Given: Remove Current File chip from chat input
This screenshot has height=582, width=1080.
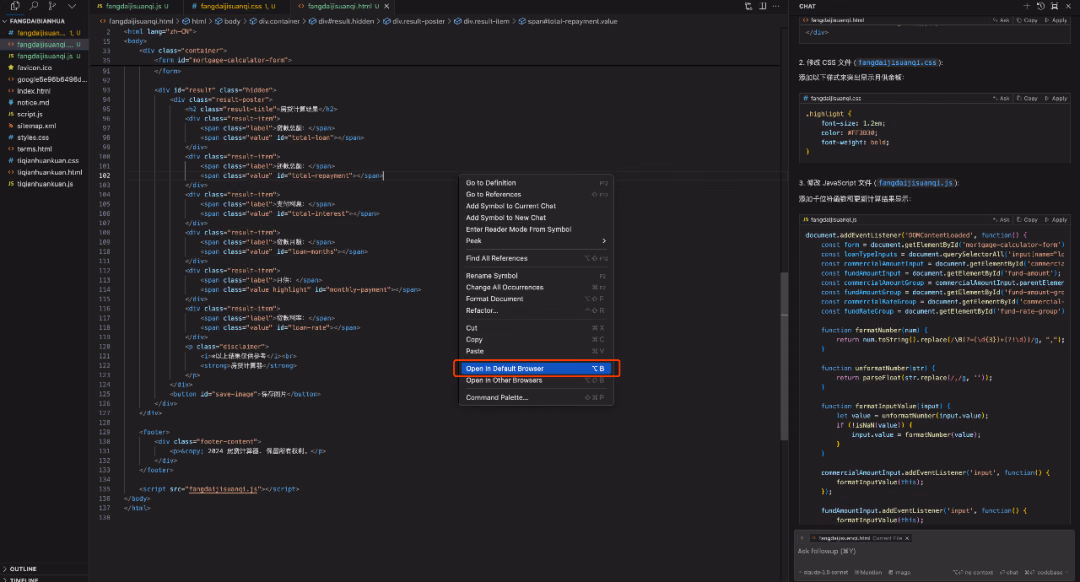Looking at the screenshot, I should pos(907,538).
